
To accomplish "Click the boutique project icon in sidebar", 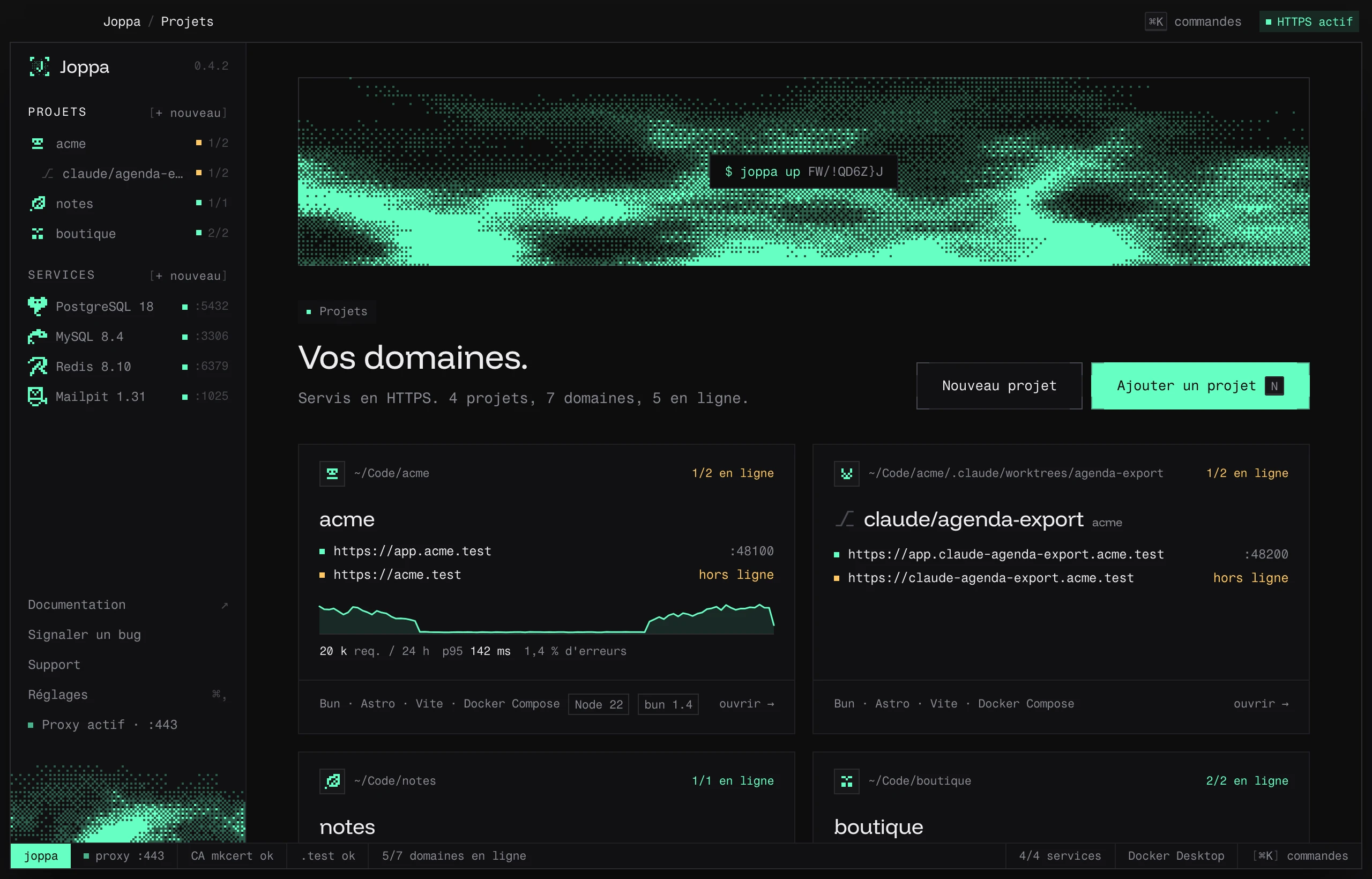I will pyautogui.click(x=38, y=234).
